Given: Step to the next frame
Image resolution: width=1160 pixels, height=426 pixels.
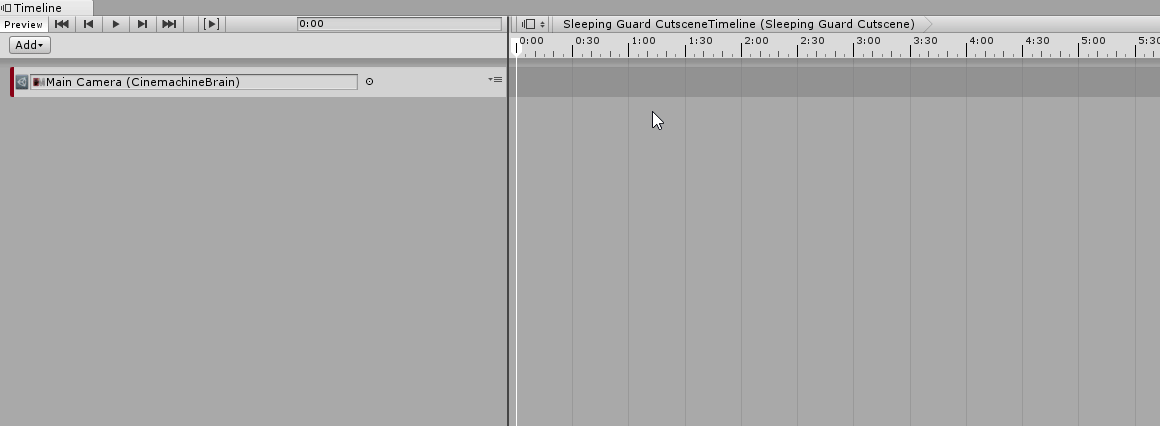Looking at the screenshot, I should tap(142, 24).
